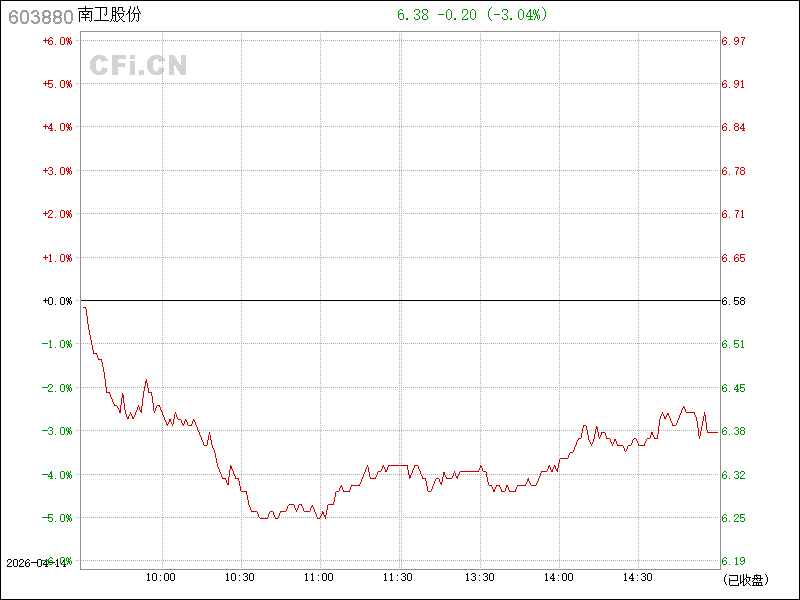This screenshot has width=800, height=600.
Task: Select the 11:30 time axis label
Action: [x=399, y=577]
